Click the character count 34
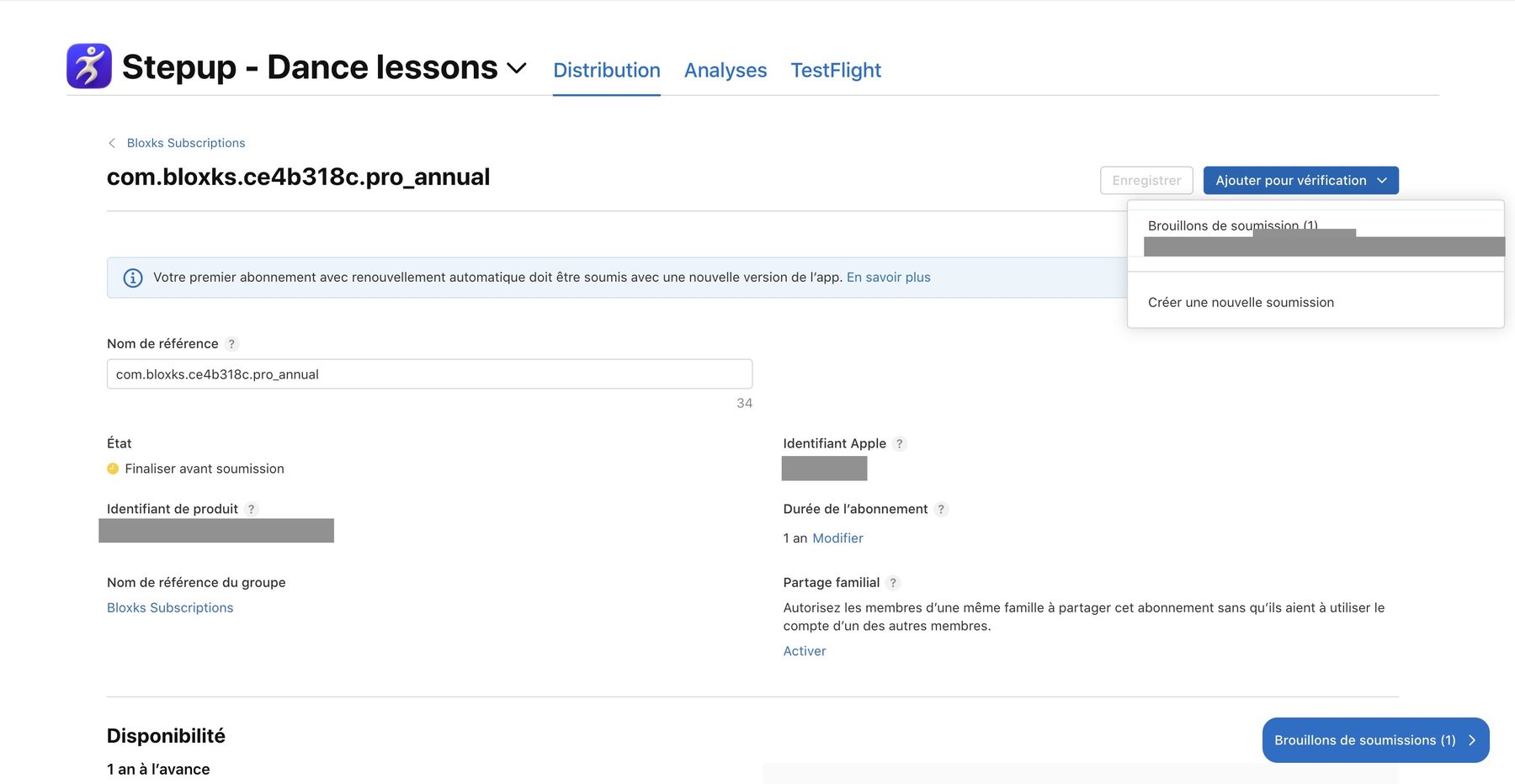Viewport: 1515px width, 784px height. [744, 403]
